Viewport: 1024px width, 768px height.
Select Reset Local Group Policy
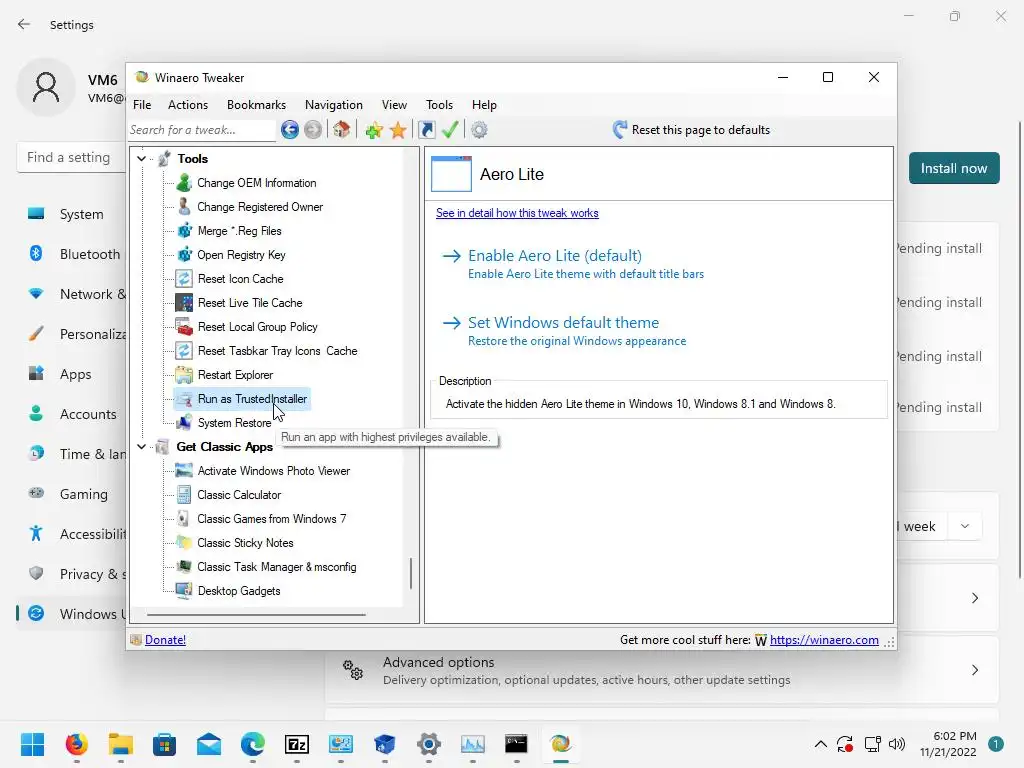pos(257,327)
